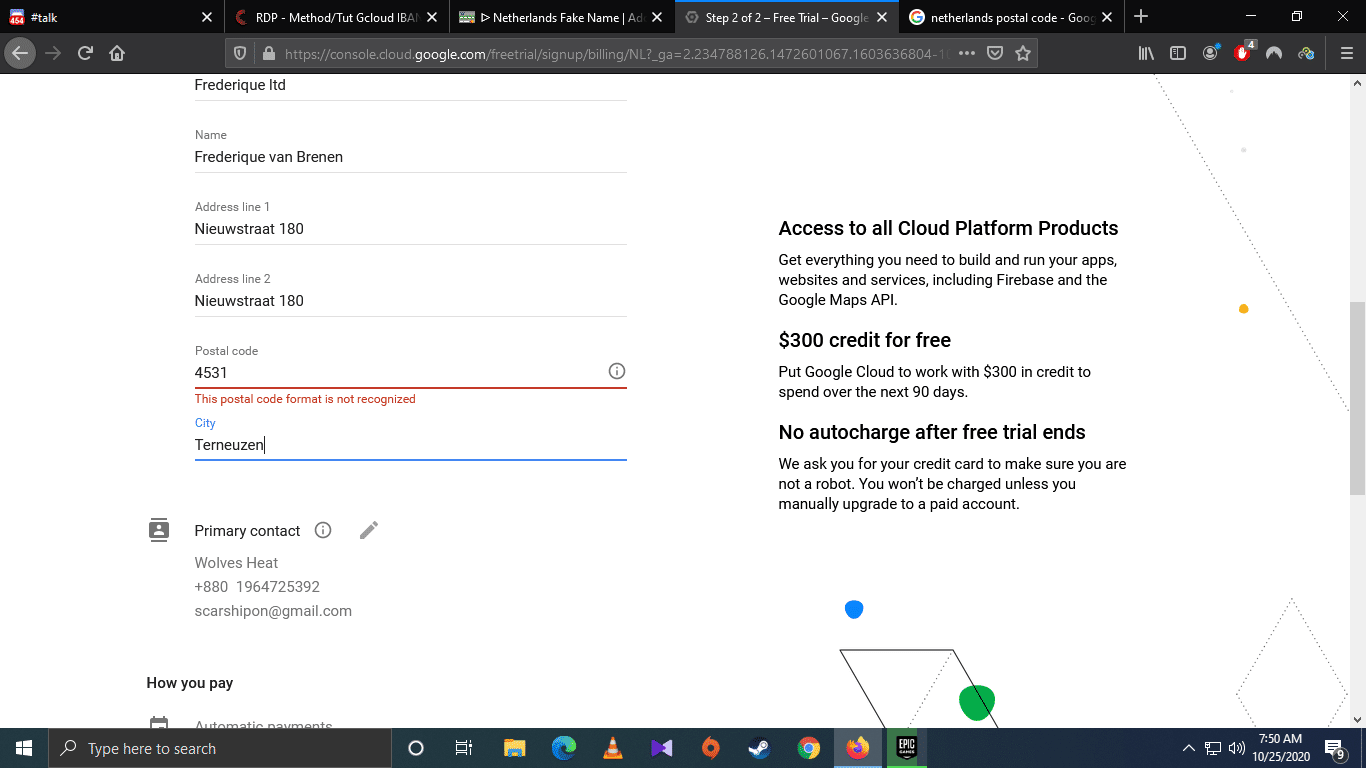
Task: Open the Firefox hamburger menu
Action: click(1346, 54)
